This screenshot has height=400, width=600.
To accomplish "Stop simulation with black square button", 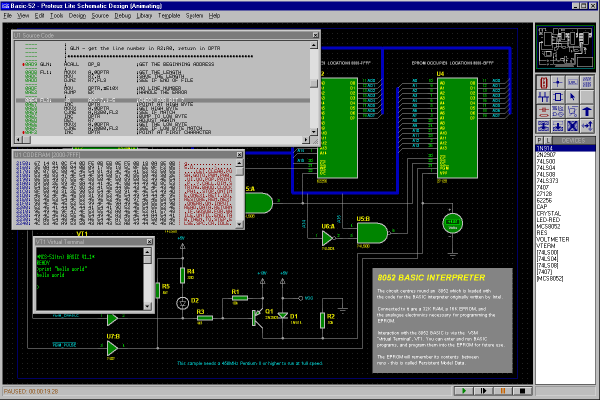I will (522, 391).
